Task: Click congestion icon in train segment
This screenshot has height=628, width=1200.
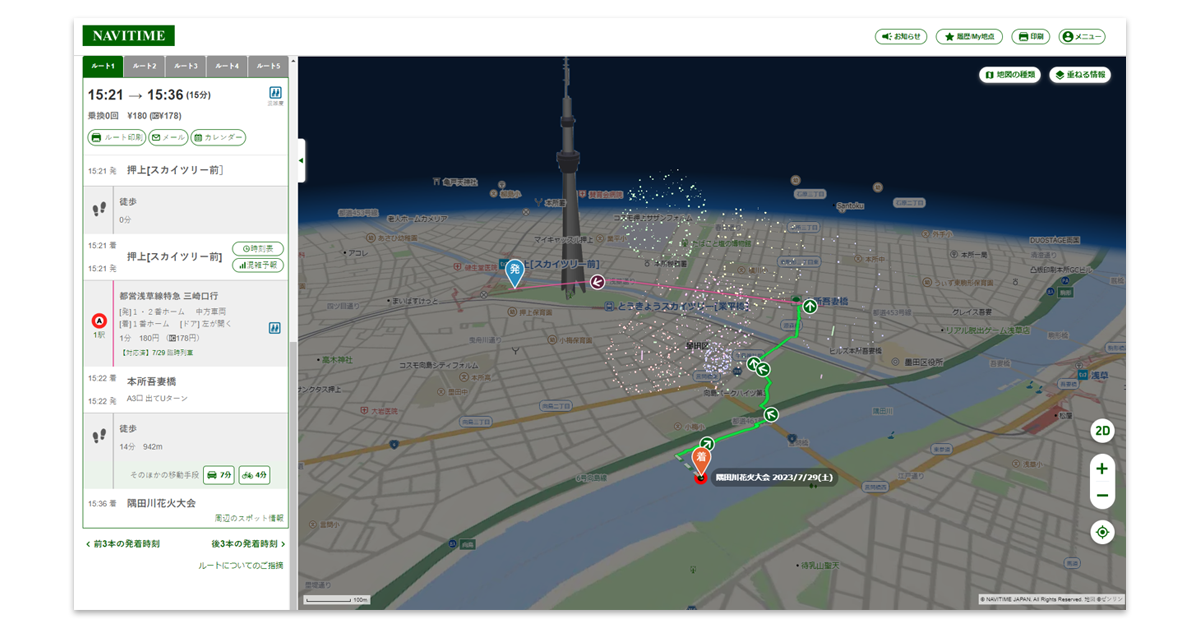Action: point(274,327)
